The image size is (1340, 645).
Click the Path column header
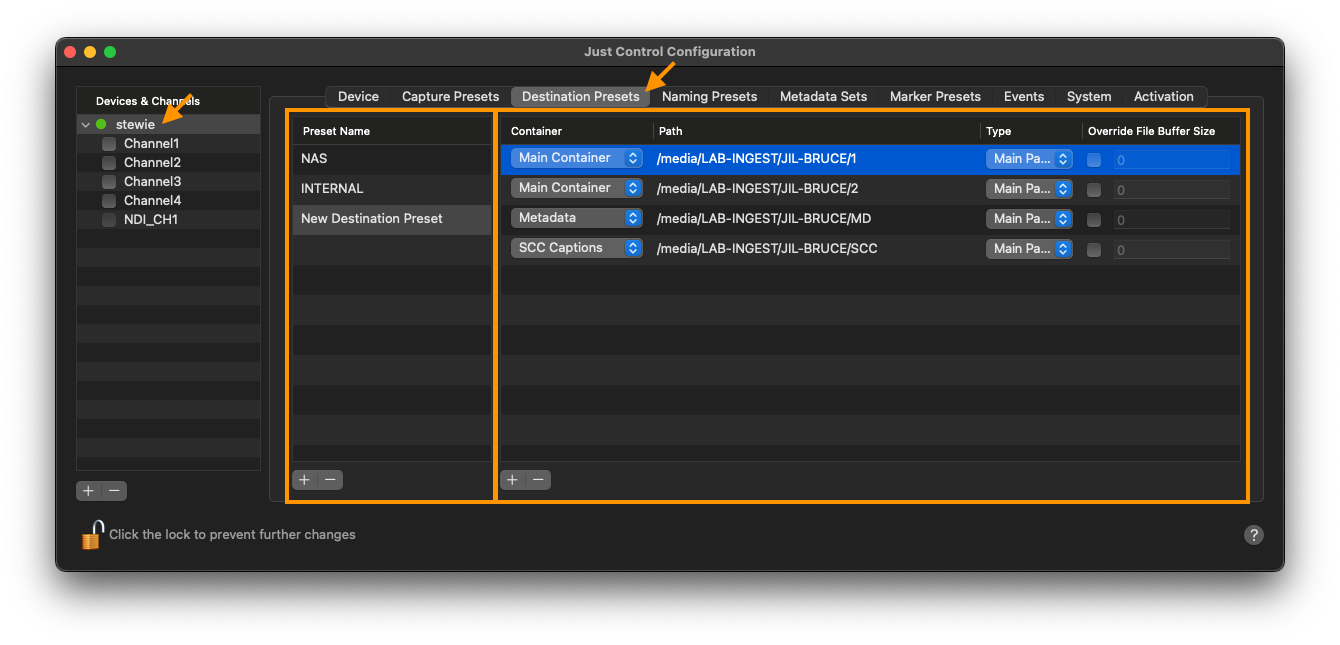pos(817,131)
